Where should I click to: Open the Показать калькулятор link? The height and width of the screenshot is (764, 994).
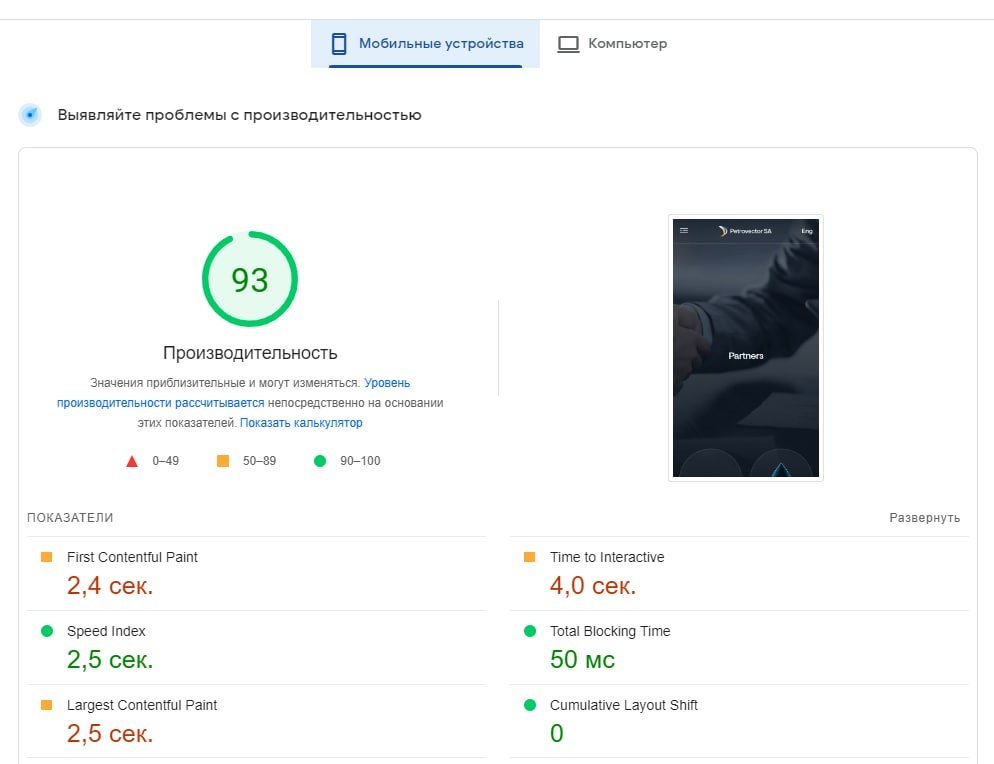point(301,423)
